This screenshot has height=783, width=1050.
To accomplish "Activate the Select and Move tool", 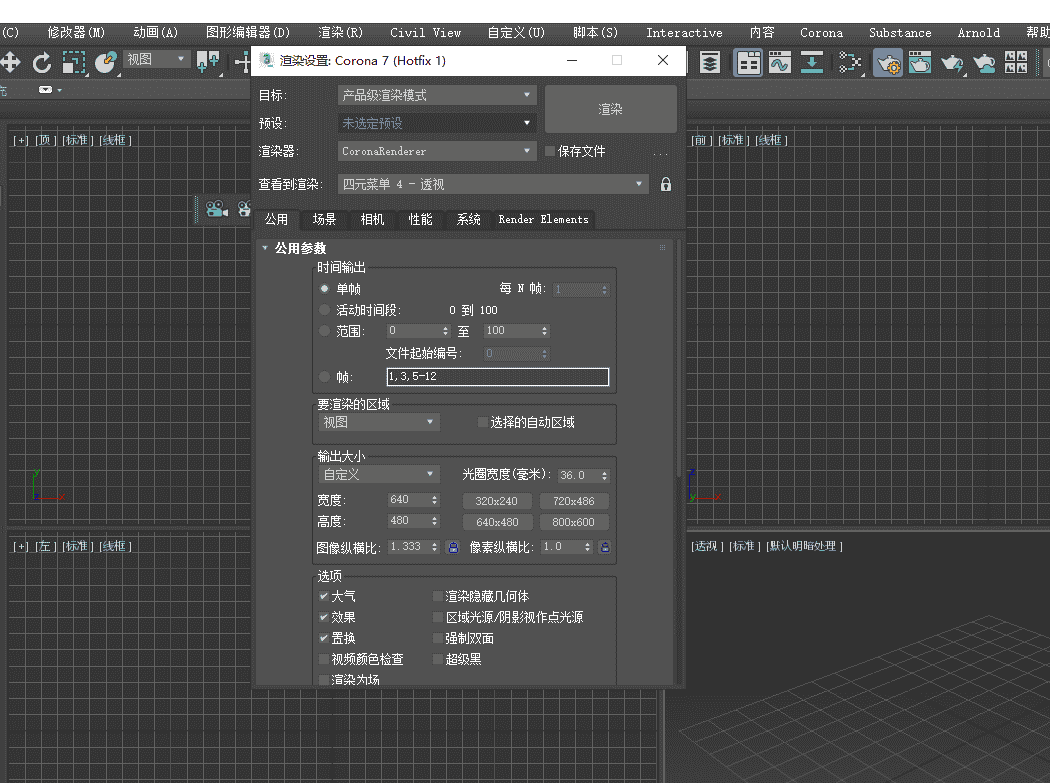I will pos(10,63).
